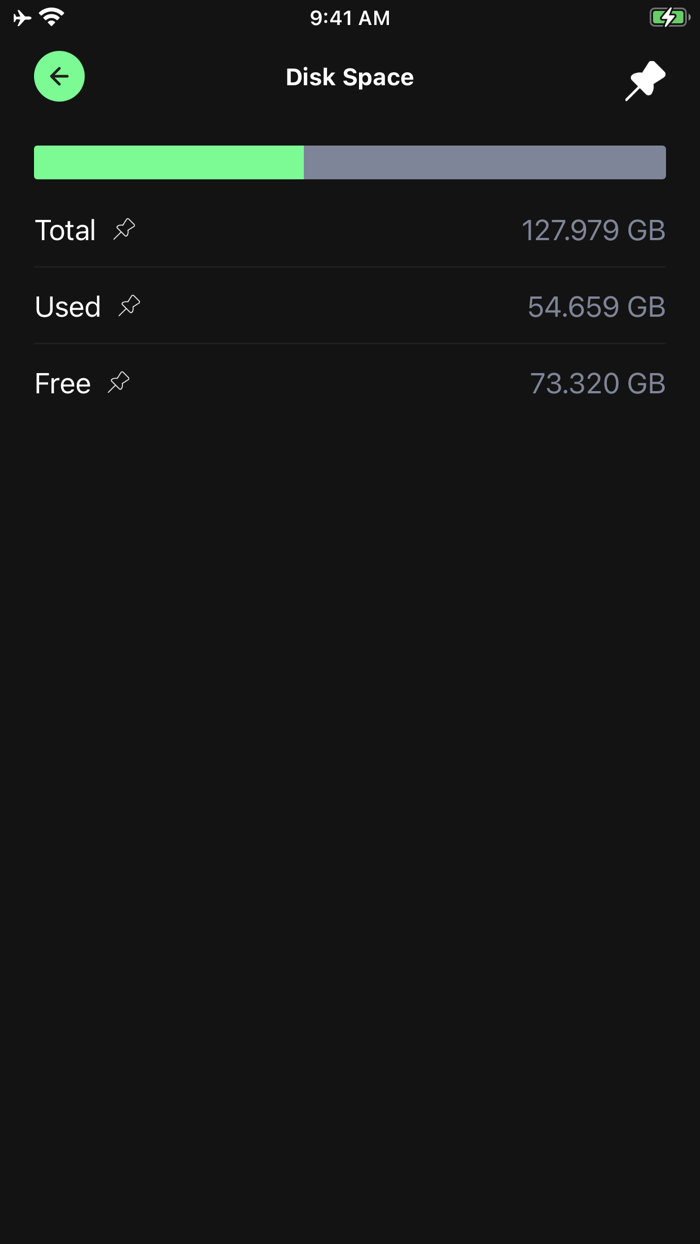Click the large pin icon in header
The width and height of the screenshot is (700, 1244).
[x=645, y=80]
